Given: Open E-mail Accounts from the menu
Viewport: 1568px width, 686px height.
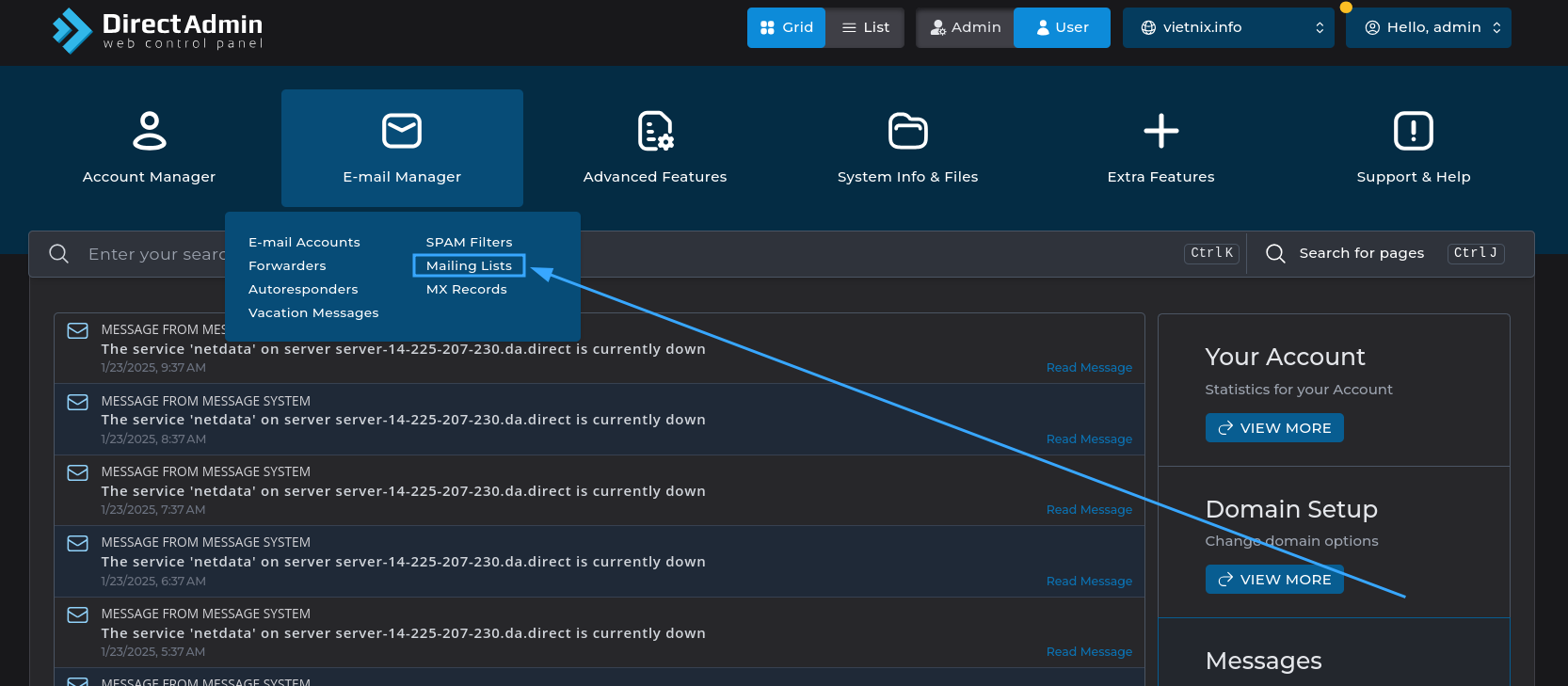Looking at the screenshot, I should 304,242.
